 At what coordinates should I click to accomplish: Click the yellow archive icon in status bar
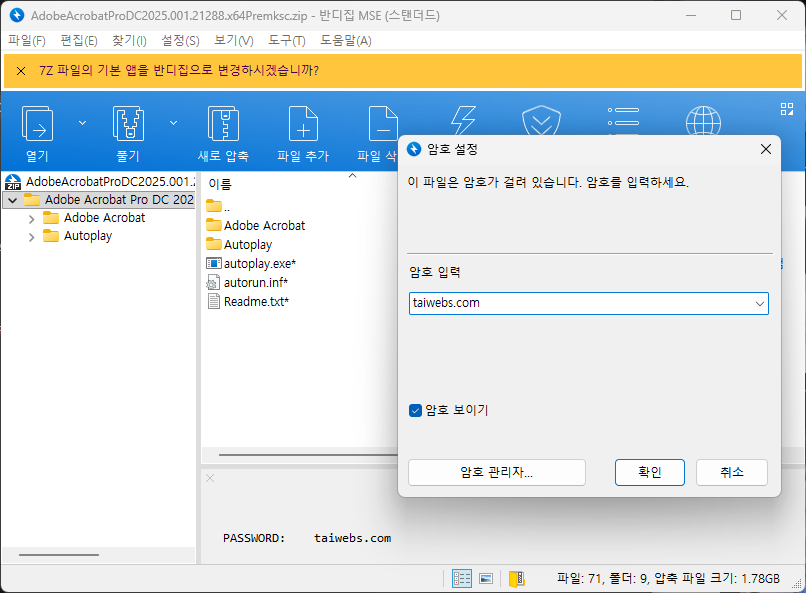click(517, 579)
